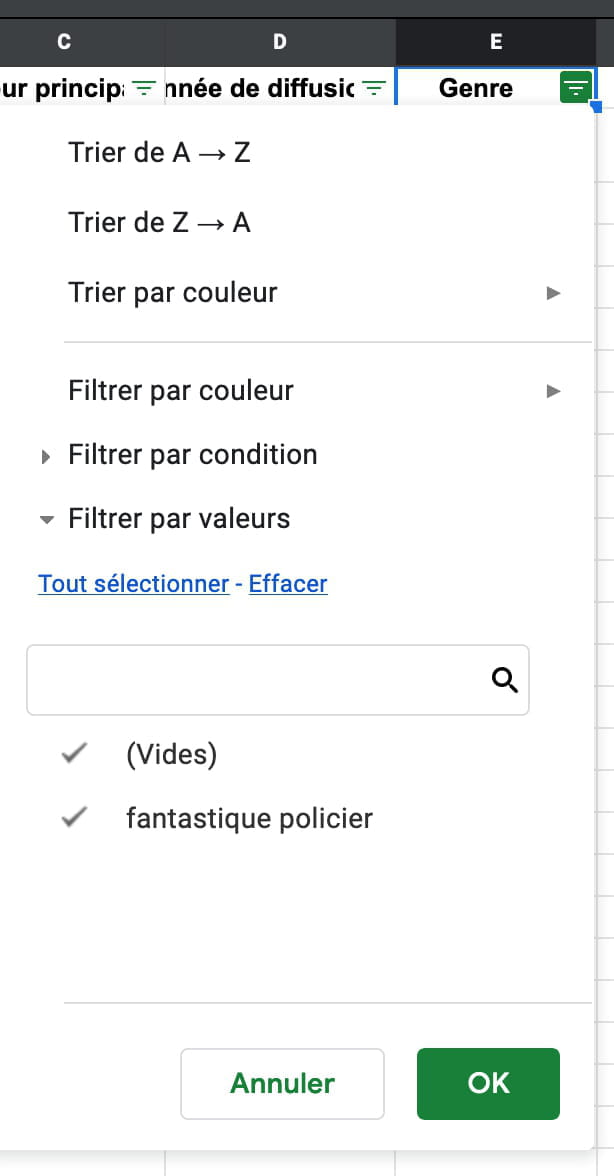Screen dimensions: 614x1176
Task: Select column E header
Action: pyautogui.click(x=496, y=42)
